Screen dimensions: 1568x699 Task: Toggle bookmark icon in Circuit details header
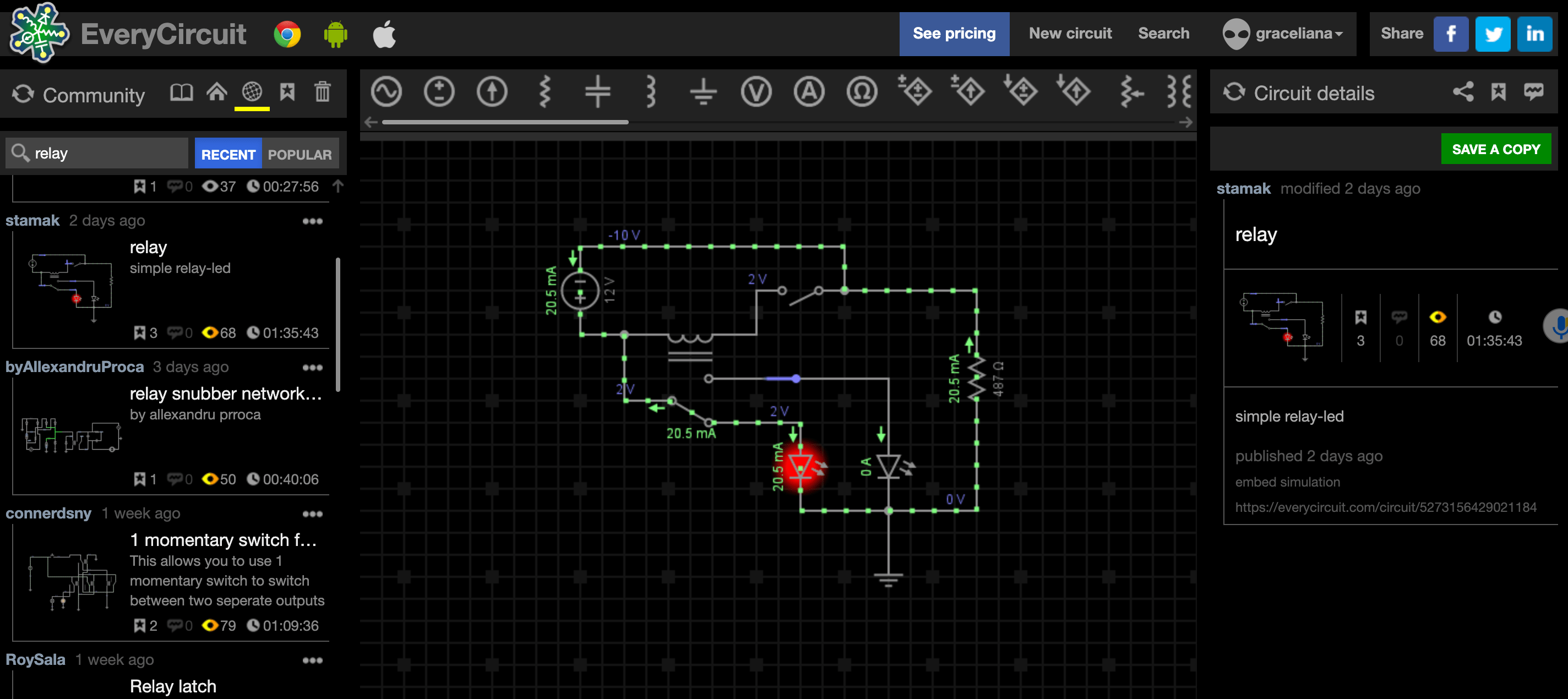tap(1498, 92)
